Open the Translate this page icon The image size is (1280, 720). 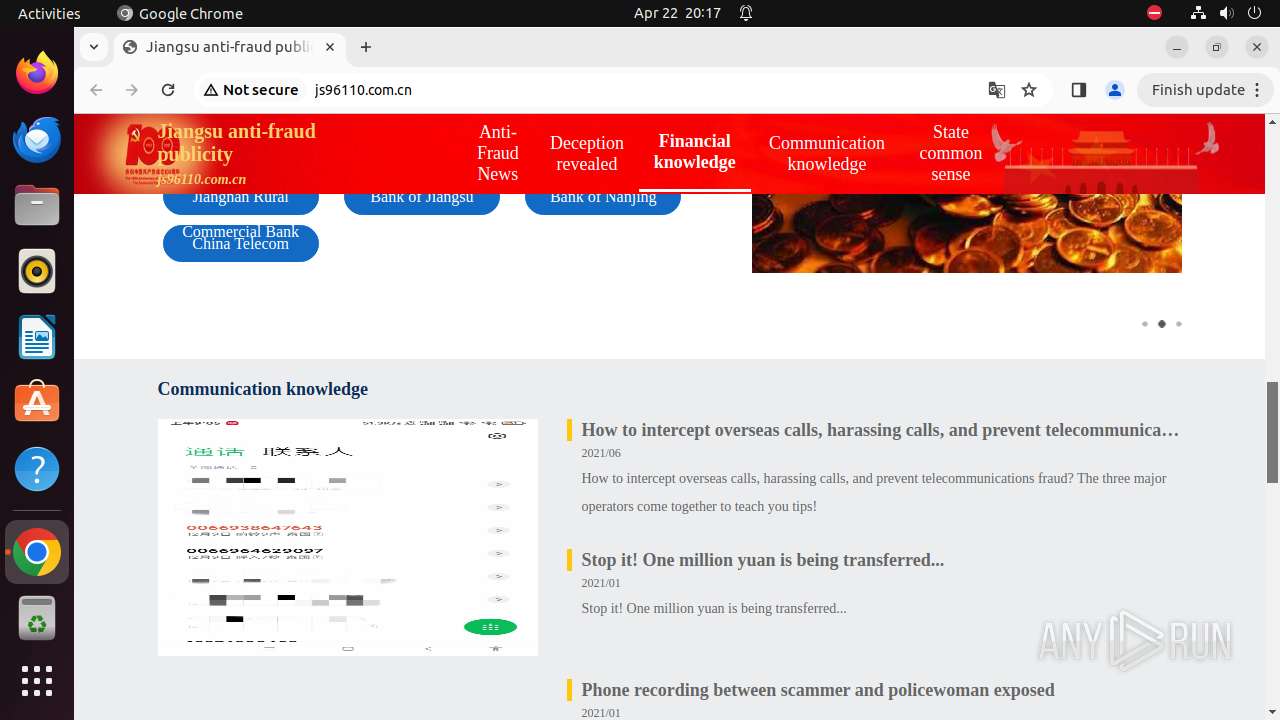coord(997,90)
